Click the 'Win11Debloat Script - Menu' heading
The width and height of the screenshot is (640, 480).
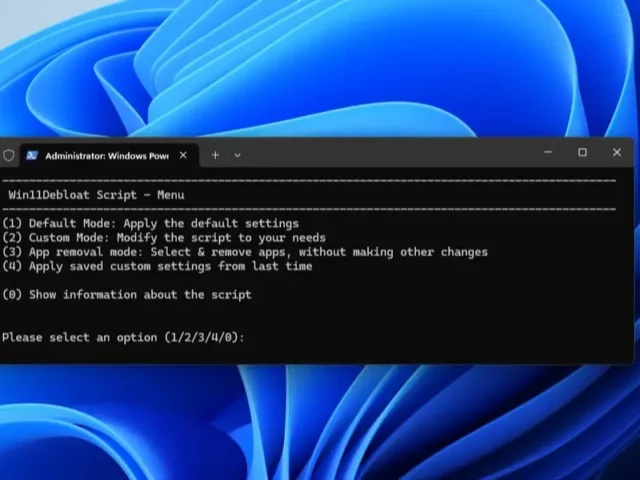(96, 195)
